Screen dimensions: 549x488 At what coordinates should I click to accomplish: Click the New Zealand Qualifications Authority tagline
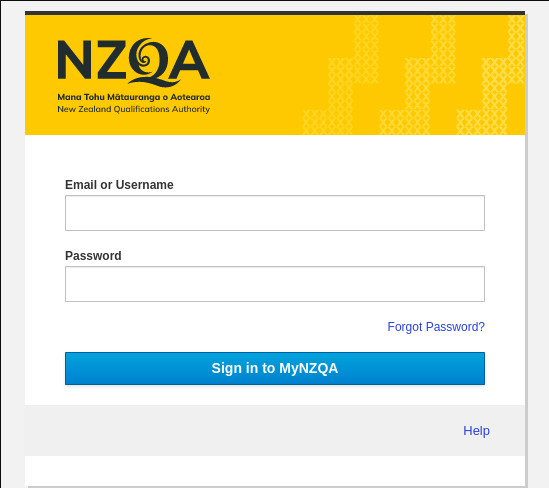(x=133, y=109)
